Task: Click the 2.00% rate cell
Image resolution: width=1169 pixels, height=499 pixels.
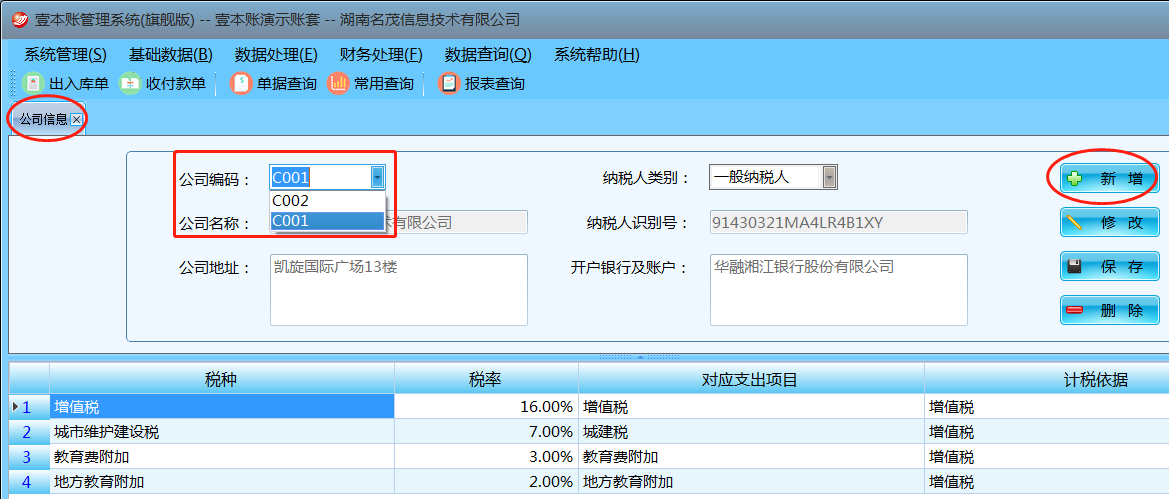Action: click(x=486, y=482)
